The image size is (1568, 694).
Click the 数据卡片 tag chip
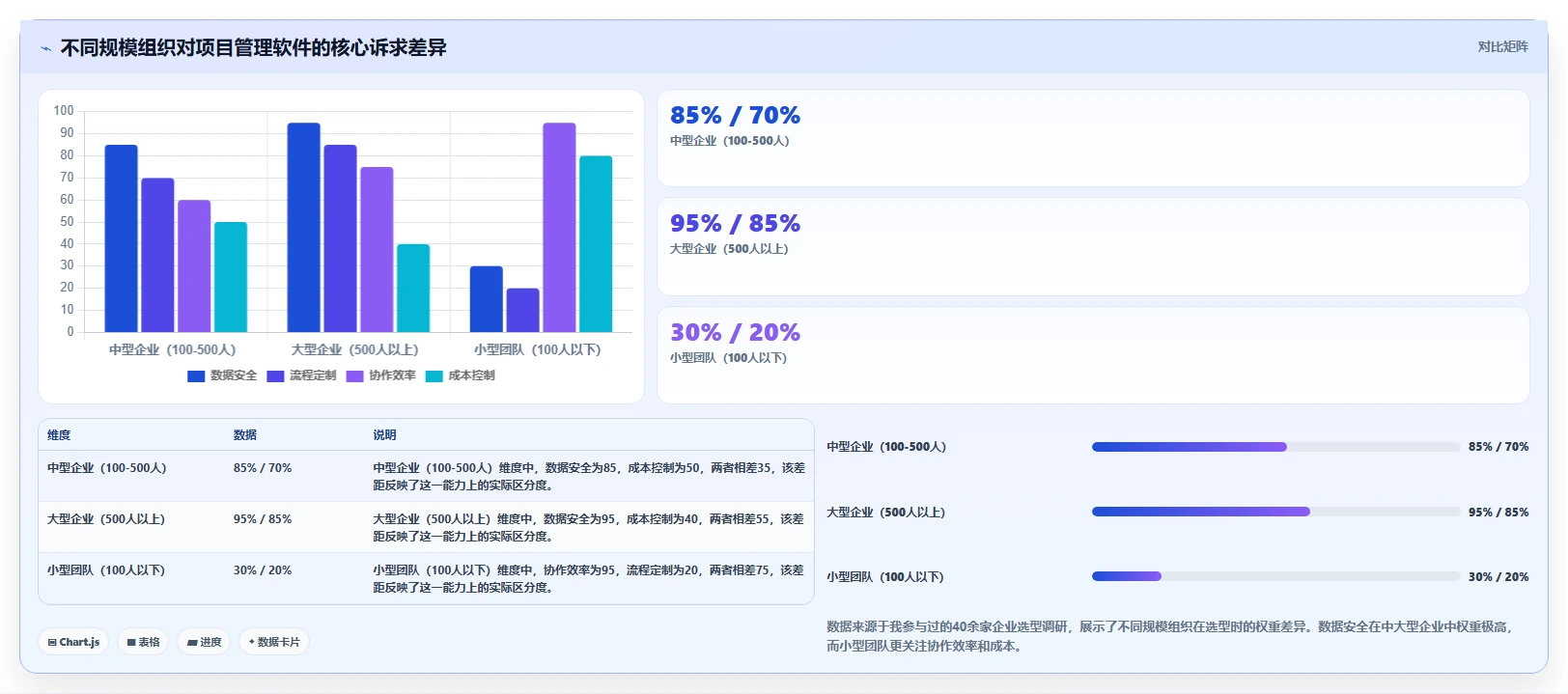[x=274, y=642]
